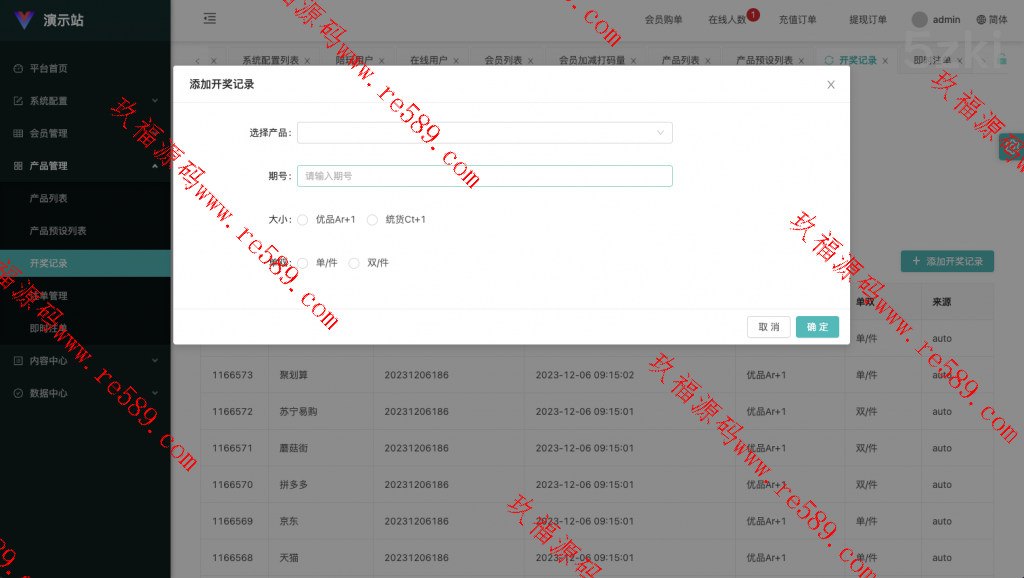The width and height of the screenshot is (1024, 578).
Task: Click the globe language icon 简体
Action: coord(981,19)
